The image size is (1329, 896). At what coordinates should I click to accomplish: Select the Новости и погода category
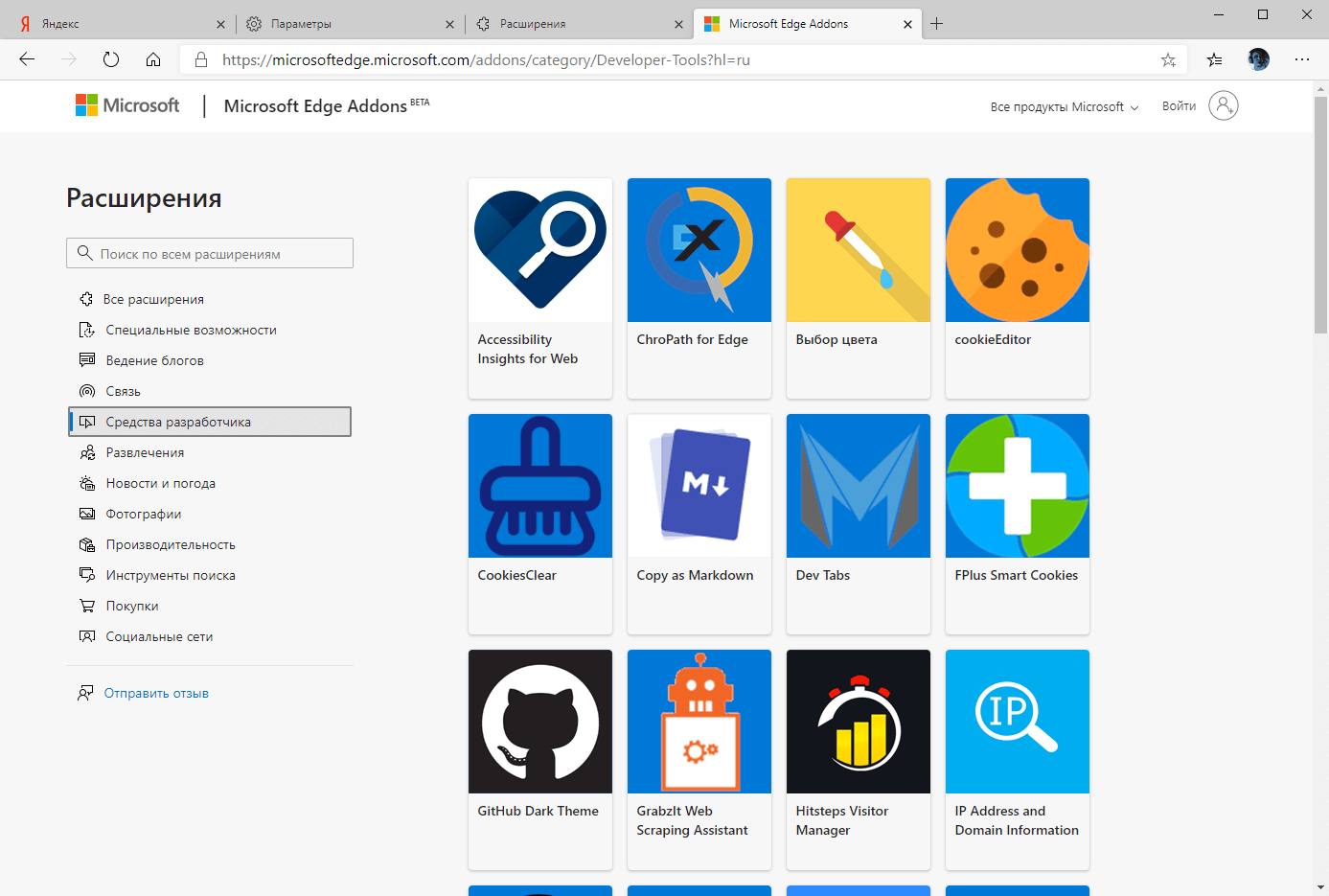coord(210,483)
